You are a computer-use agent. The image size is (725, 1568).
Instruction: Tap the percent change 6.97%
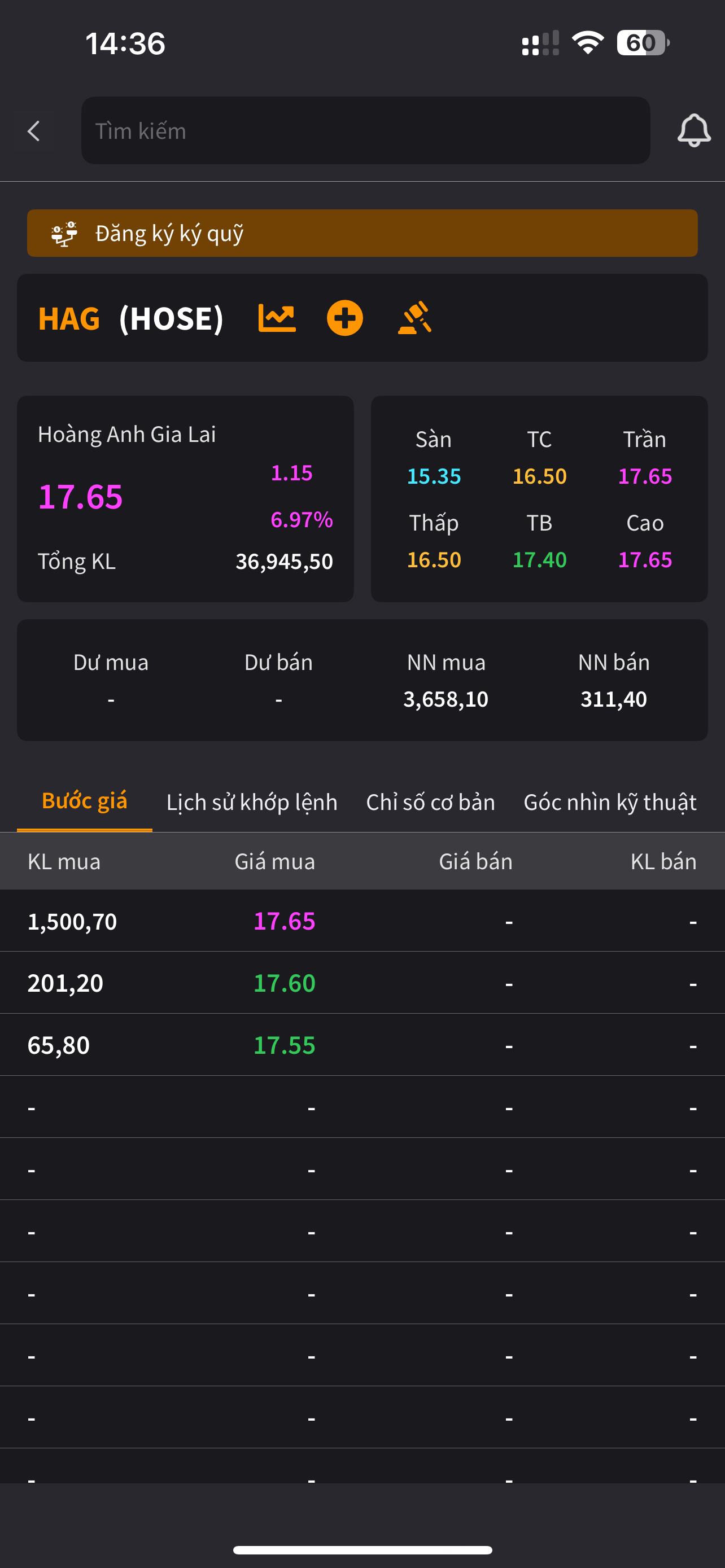pos(302,520)
